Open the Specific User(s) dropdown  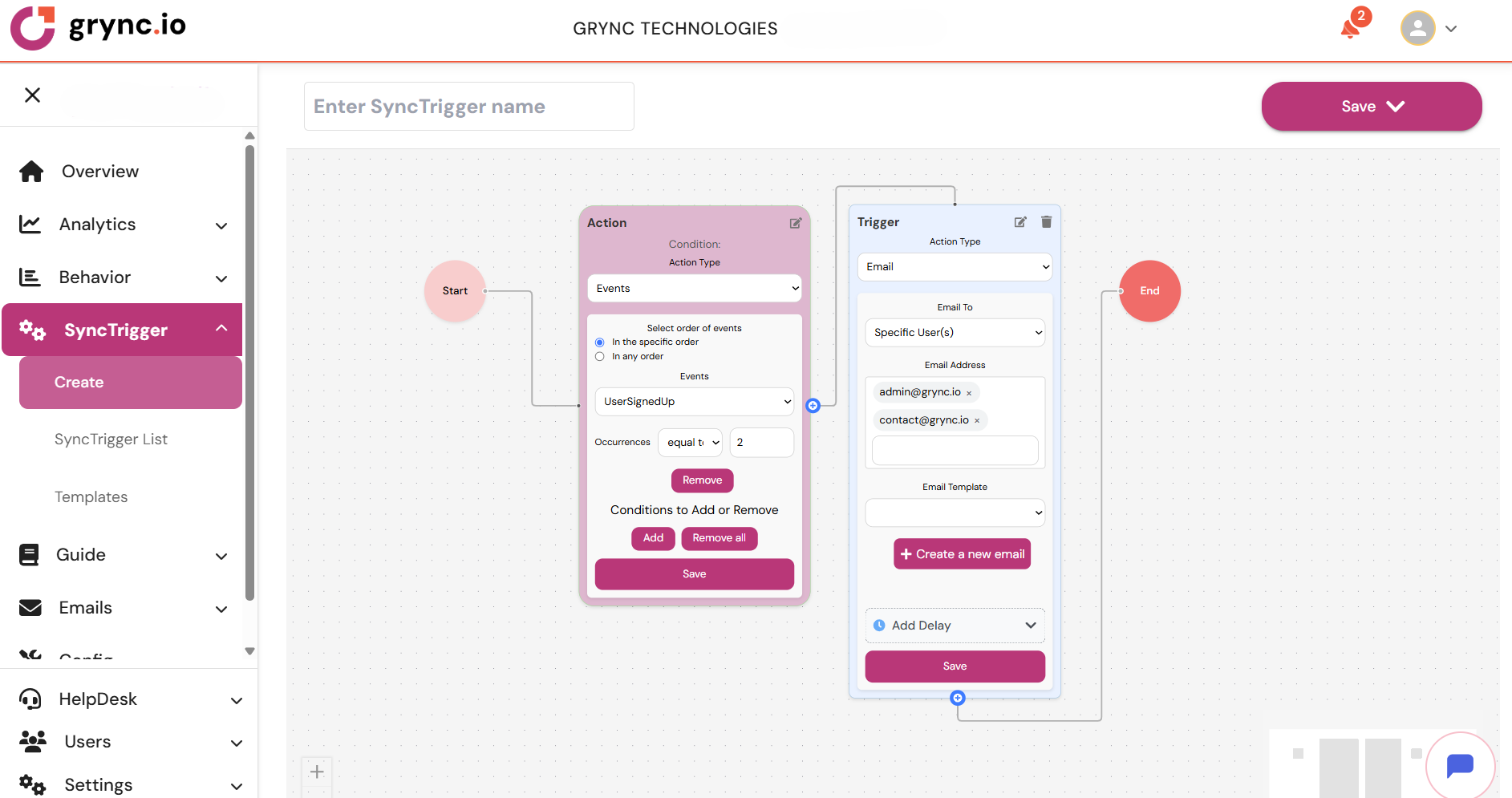[x=955, y=333]
